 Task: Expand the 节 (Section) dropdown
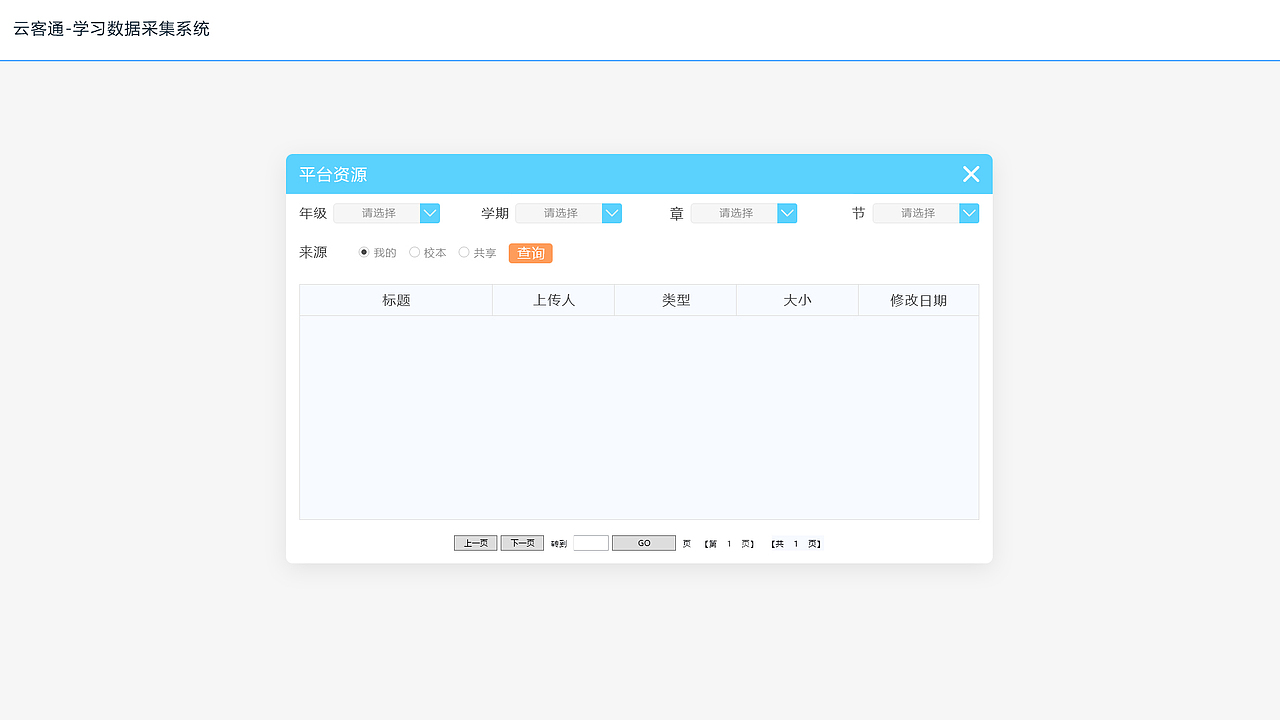(926, 213)
